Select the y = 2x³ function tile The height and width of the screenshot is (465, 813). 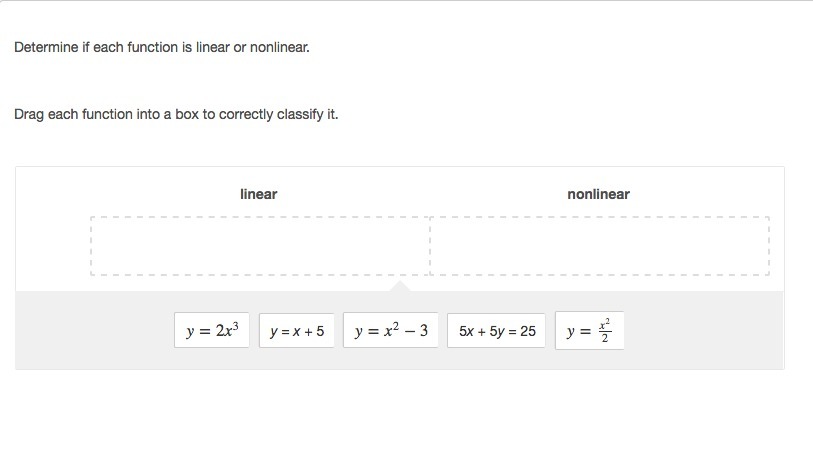tap(212, 331)
